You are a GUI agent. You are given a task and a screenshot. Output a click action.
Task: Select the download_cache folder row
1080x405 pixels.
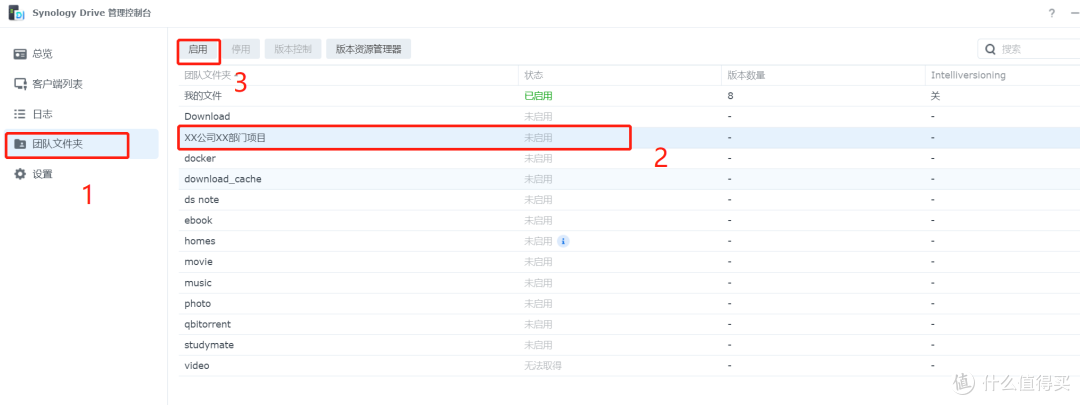click(630, 179)
